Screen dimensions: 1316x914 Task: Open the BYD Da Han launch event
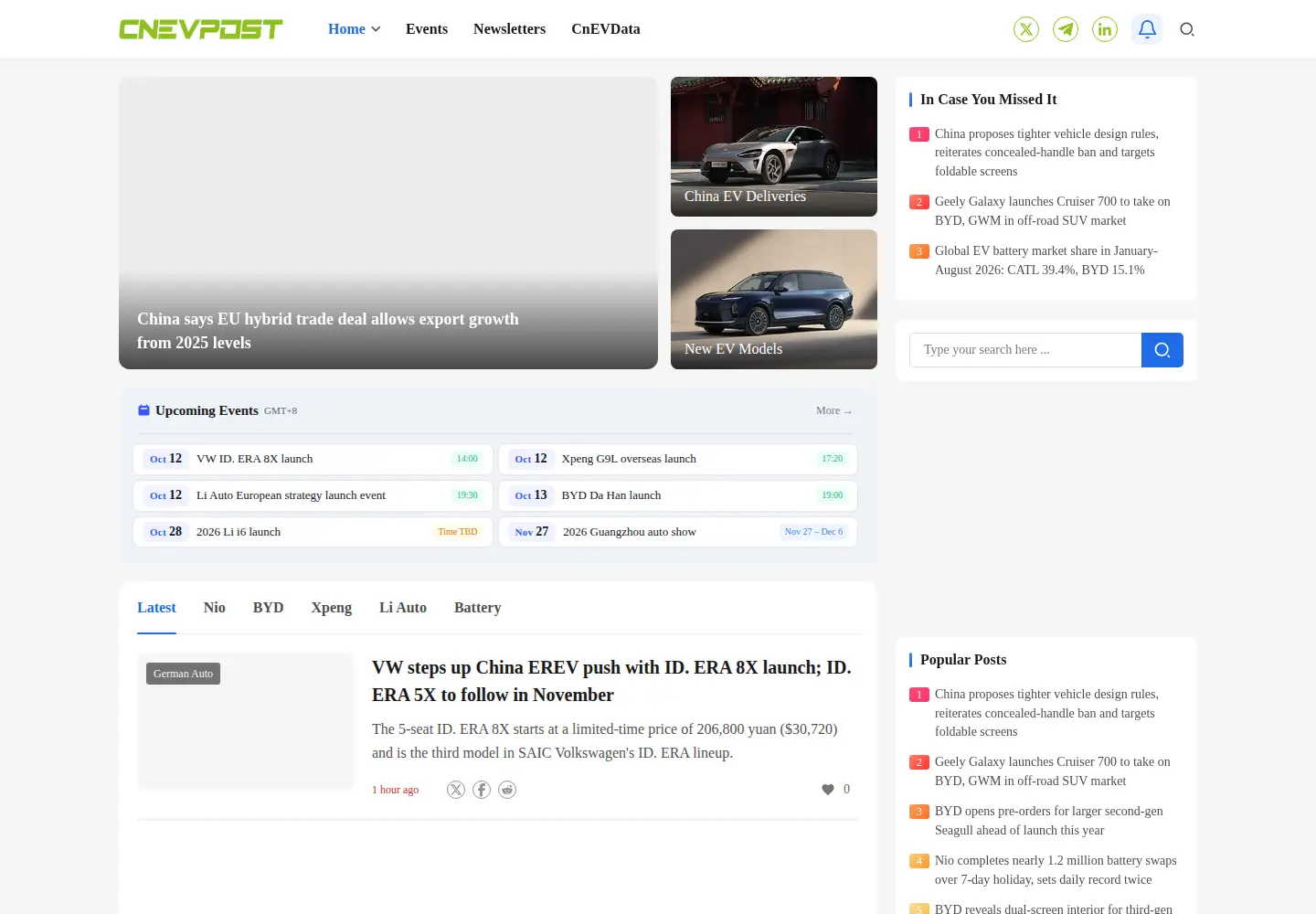click(678, 495)
